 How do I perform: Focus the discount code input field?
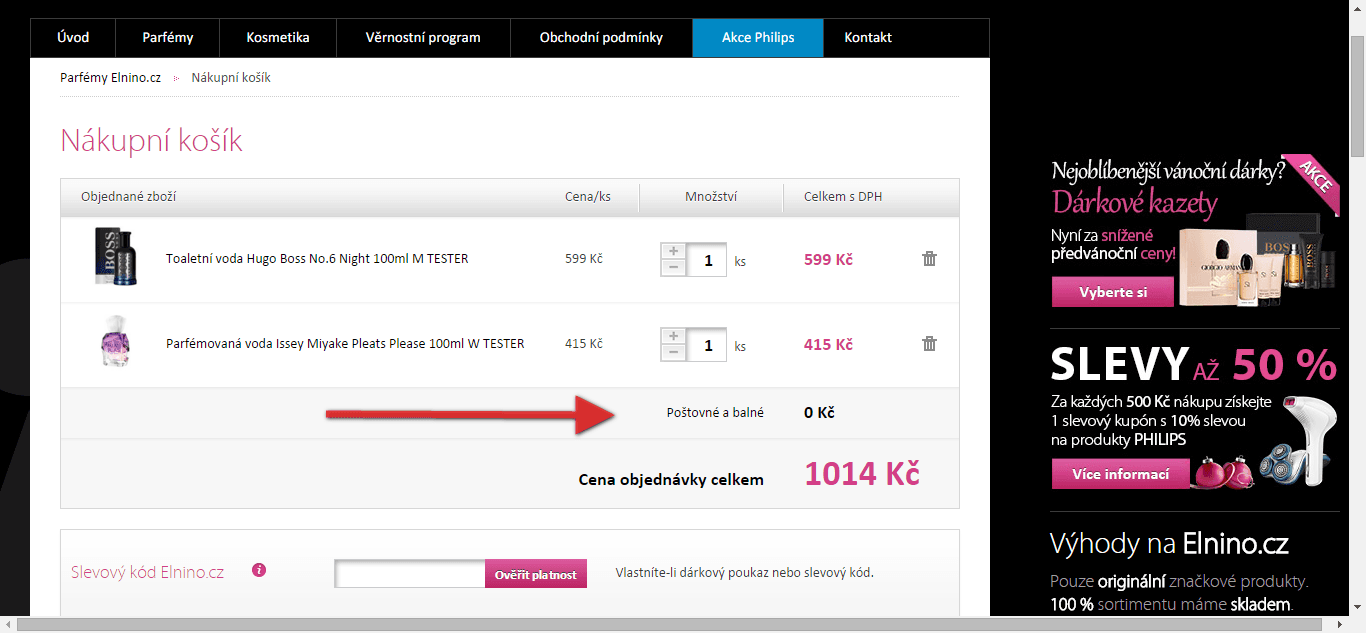[x=410, y=574]
